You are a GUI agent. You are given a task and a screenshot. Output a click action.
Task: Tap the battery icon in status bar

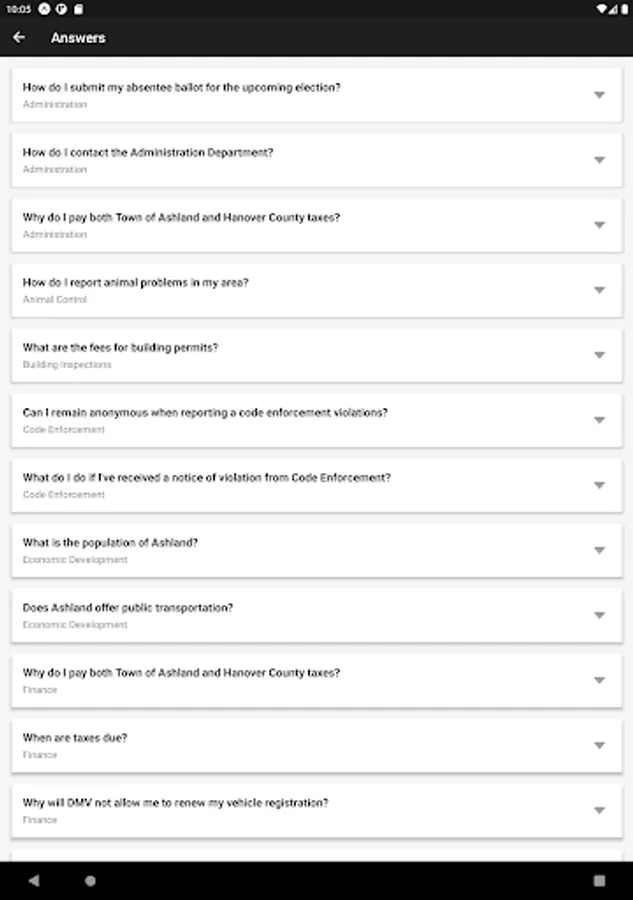[x=622, y=9]
